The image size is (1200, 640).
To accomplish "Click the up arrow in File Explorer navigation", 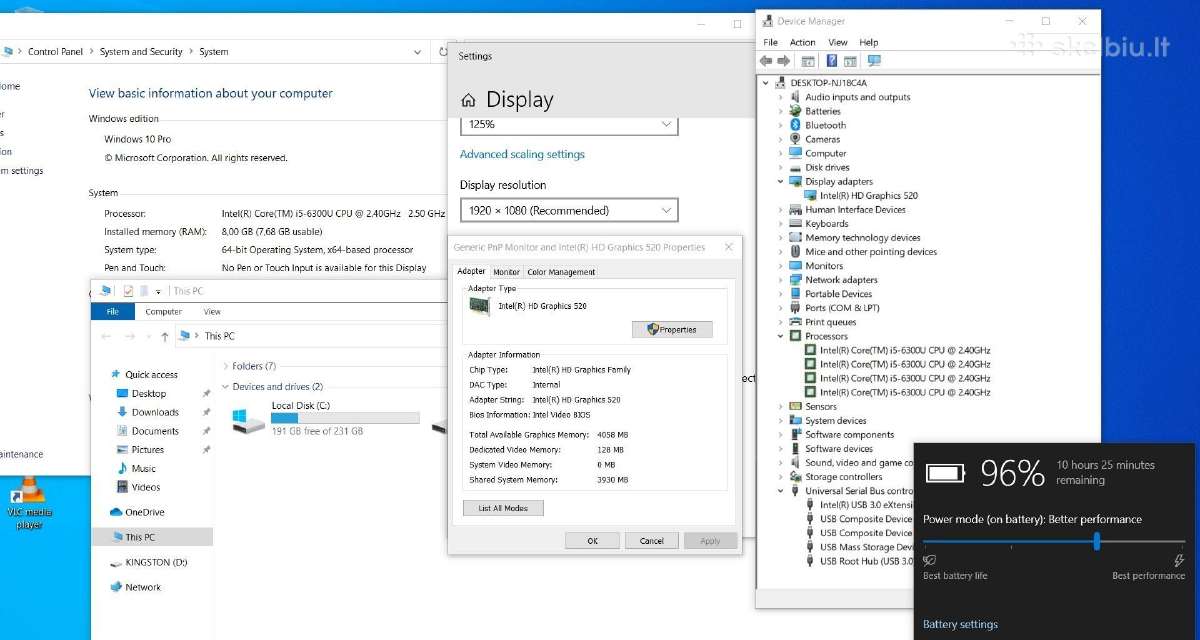I will point(163,336).
